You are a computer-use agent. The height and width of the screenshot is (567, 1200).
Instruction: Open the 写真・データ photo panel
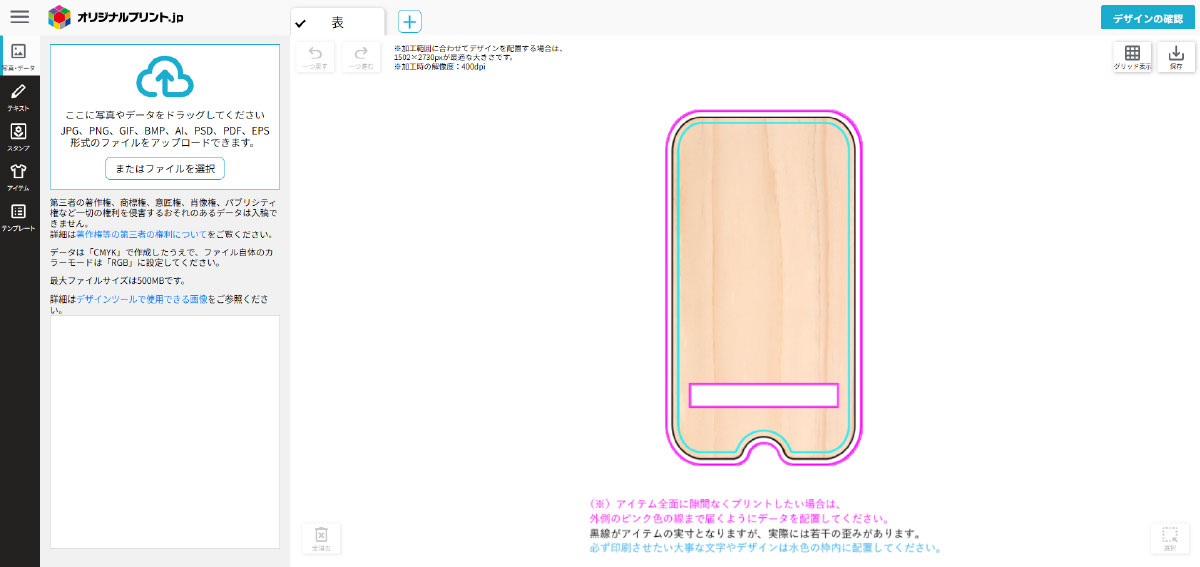click(19, 56)
